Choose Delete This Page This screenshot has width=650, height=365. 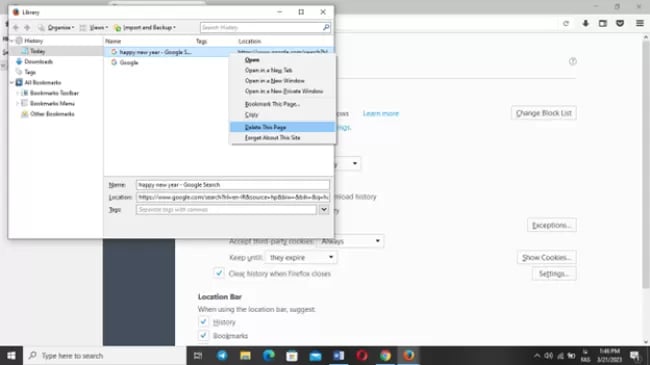point(282,127)
